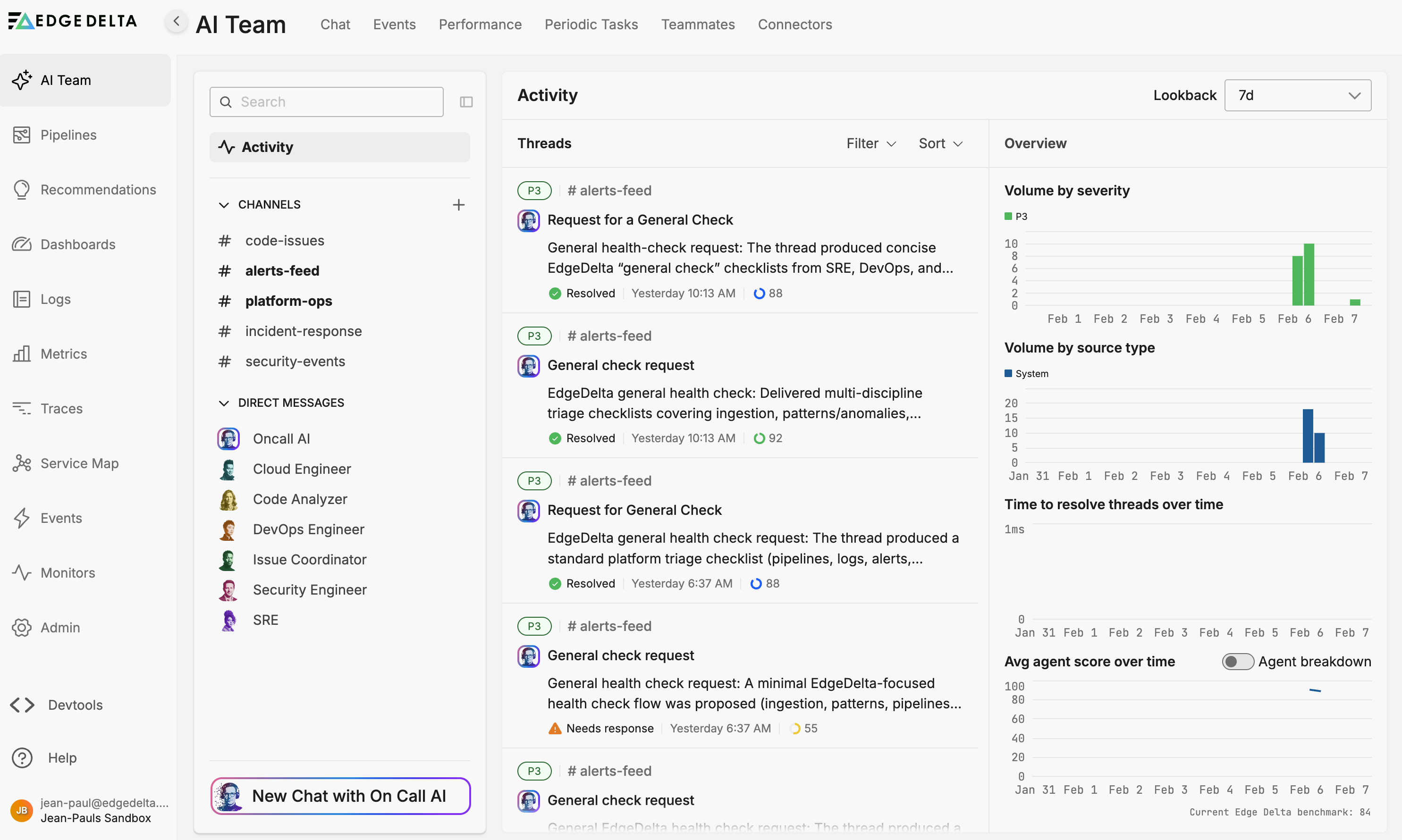Image resolution: width=1402 pixels, height=840 pixels.
Task: Open the Lookback 7d dropdown
Action: pos(1297,95)
